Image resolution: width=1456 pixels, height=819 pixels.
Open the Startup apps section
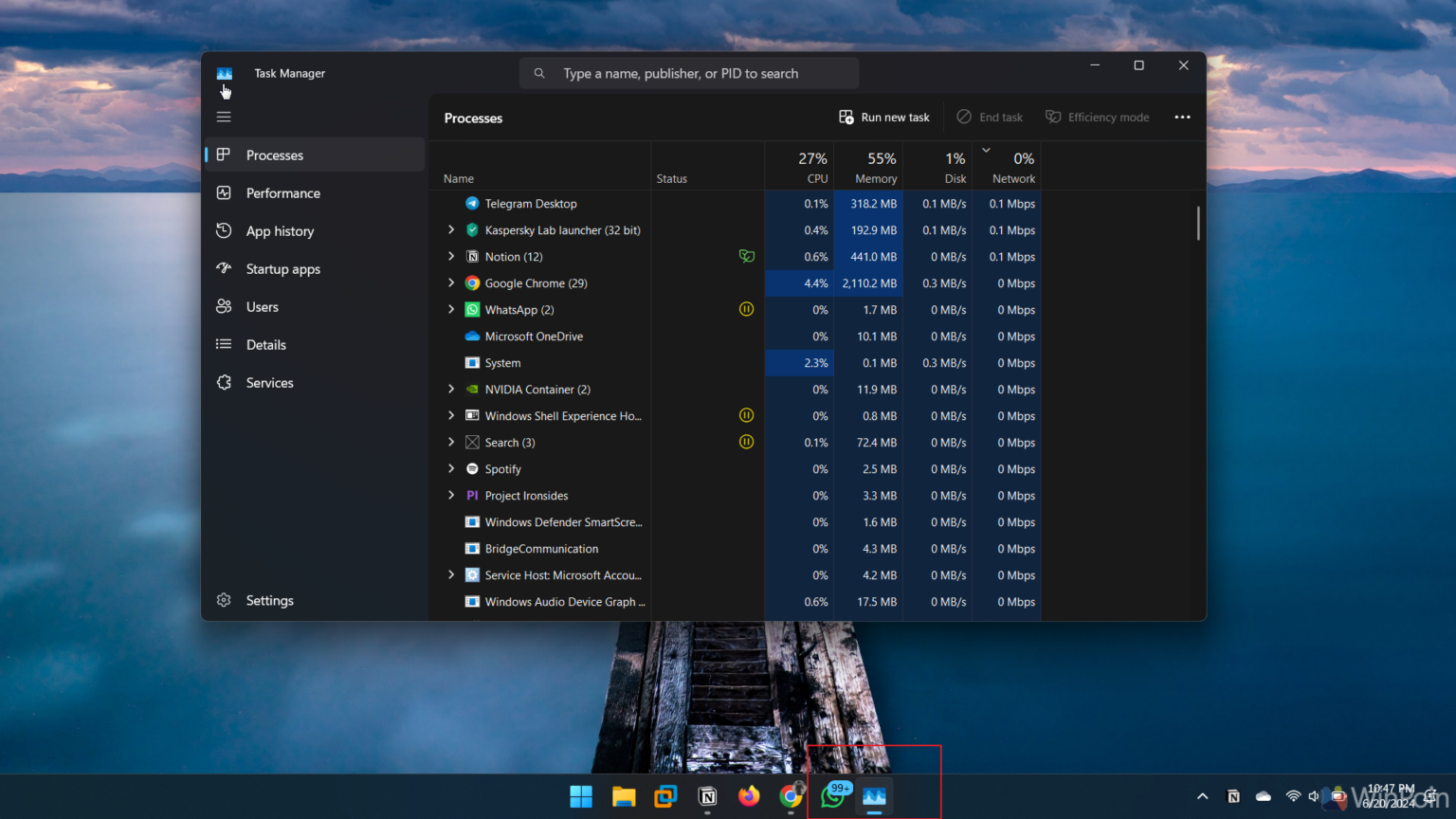[x=282, y=268]
